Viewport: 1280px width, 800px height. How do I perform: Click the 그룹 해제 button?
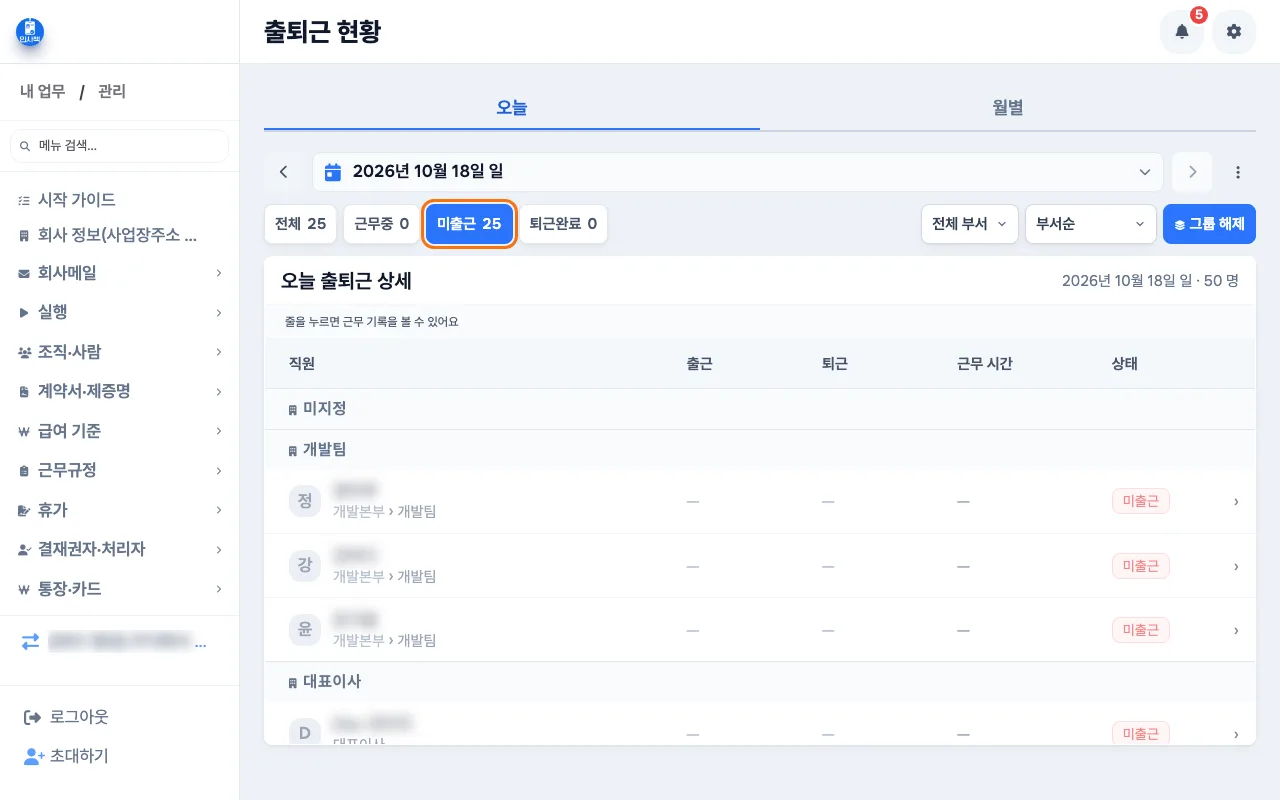tap(1210, 224)
